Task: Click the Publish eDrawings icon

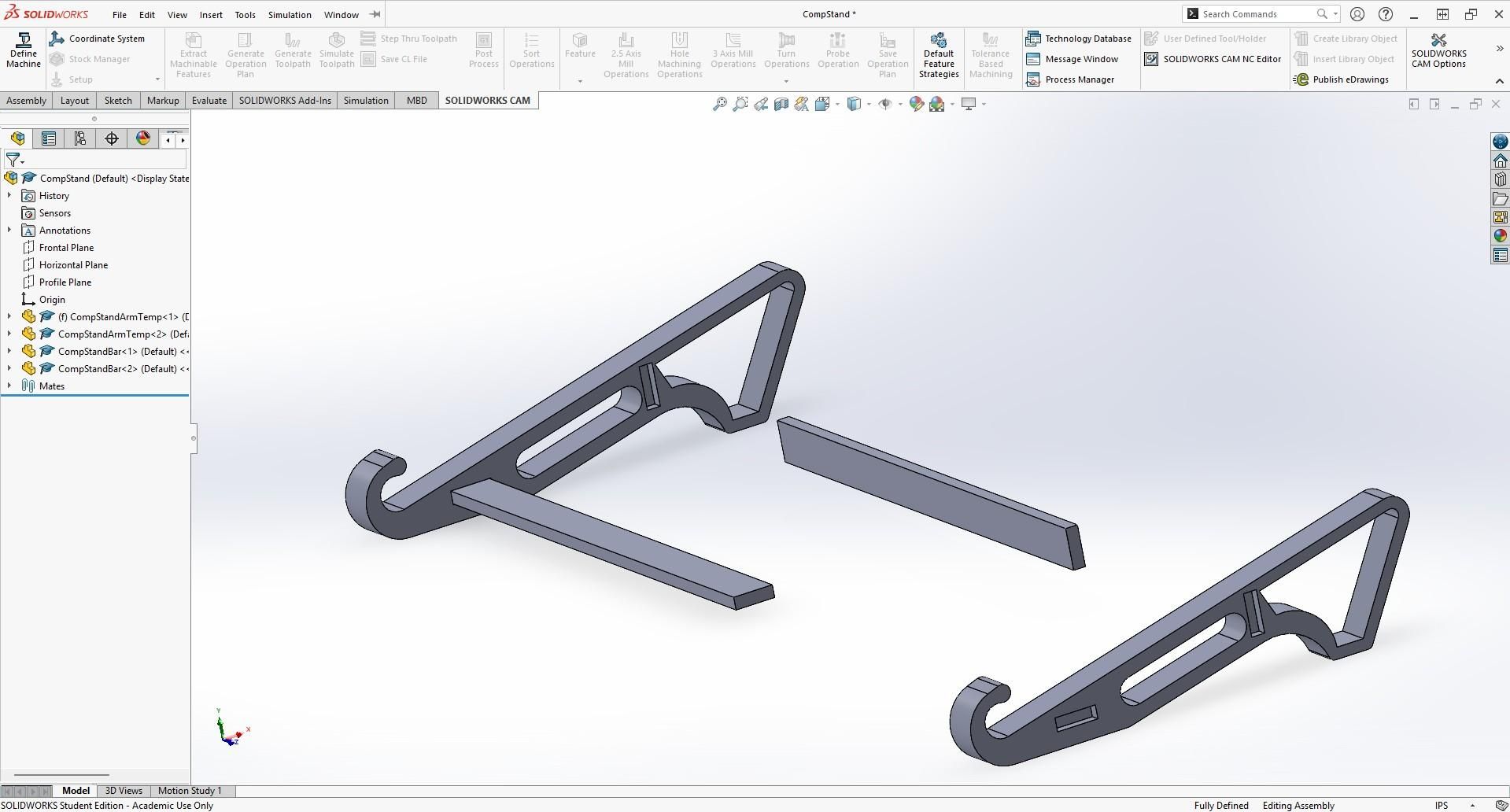Action: pyautogui.click(x=1345, y=79)
